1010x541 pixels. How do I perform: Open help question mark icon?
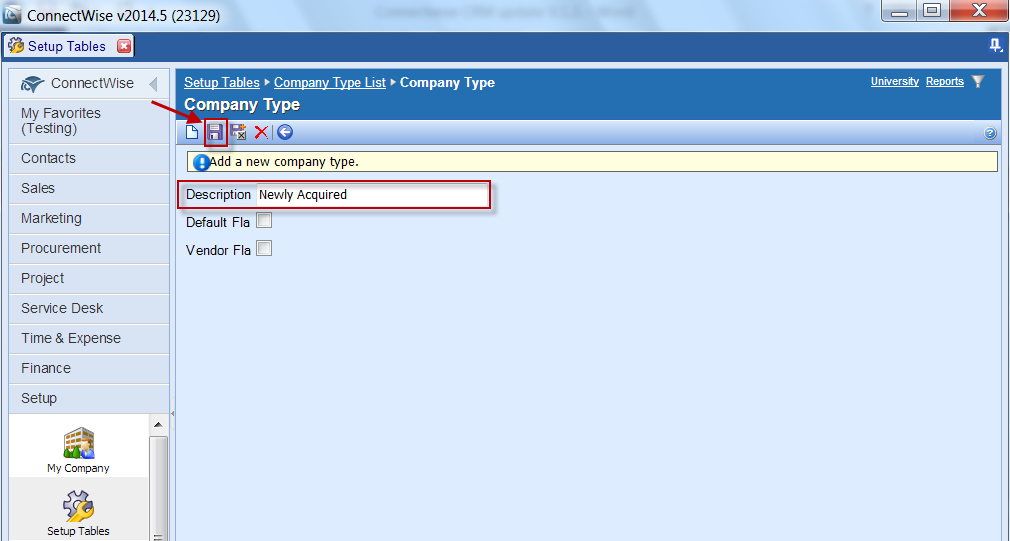click(990, 133)
